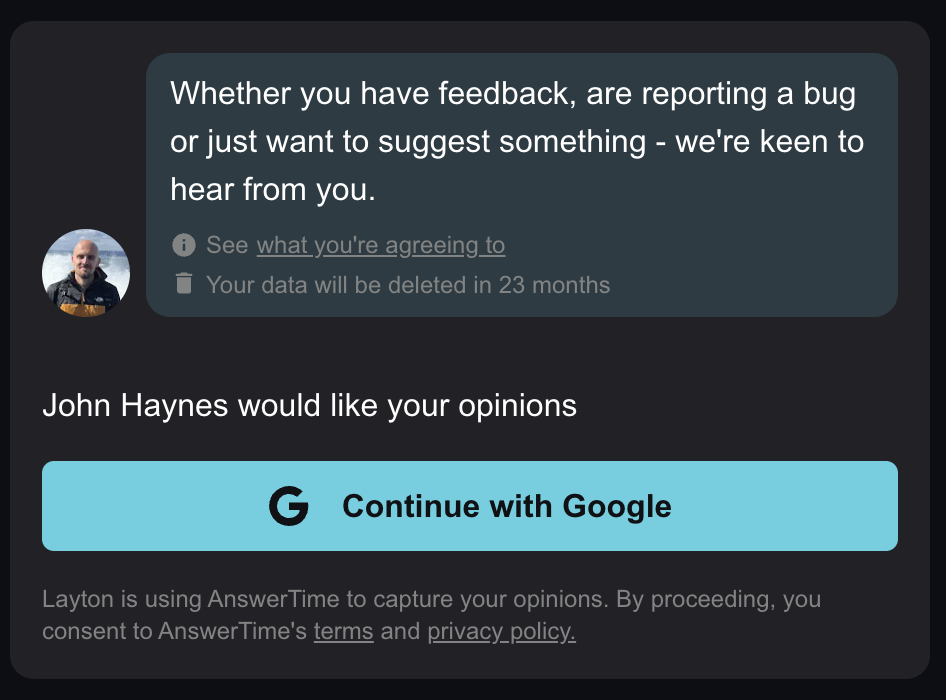Click the hear from you line in bubble
Screen dimensions: 946x700
273,189
